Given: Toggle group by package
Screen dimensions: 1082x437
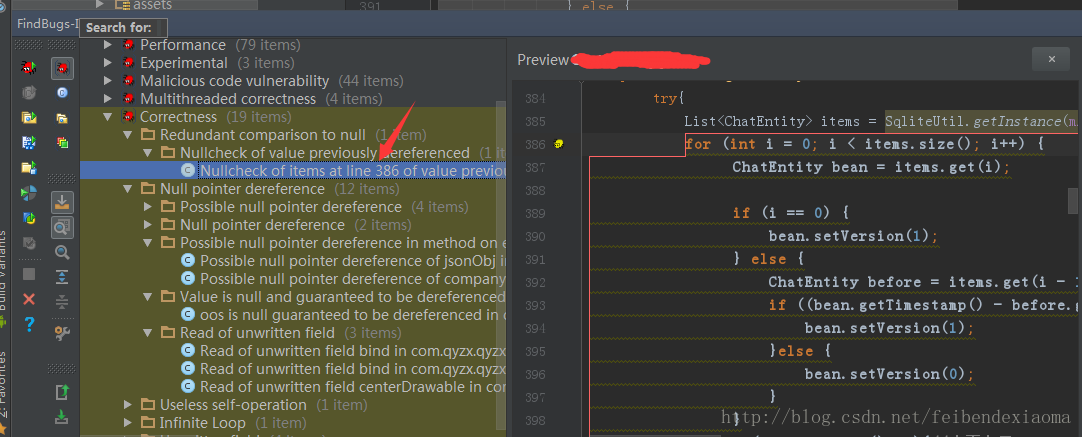Looking at the screenshot, I should click(62, 118).
